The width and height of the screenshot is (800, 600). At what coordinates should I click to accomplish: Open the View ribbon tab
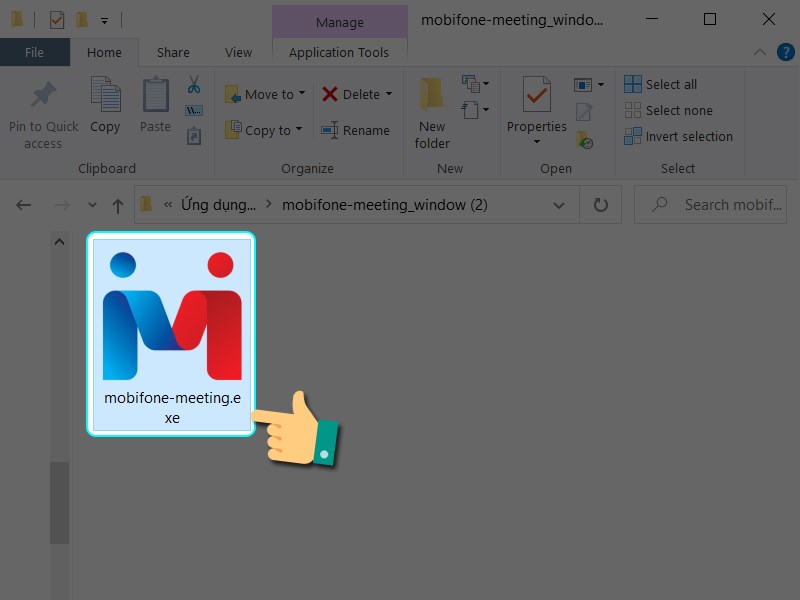(x=238, y=53)
